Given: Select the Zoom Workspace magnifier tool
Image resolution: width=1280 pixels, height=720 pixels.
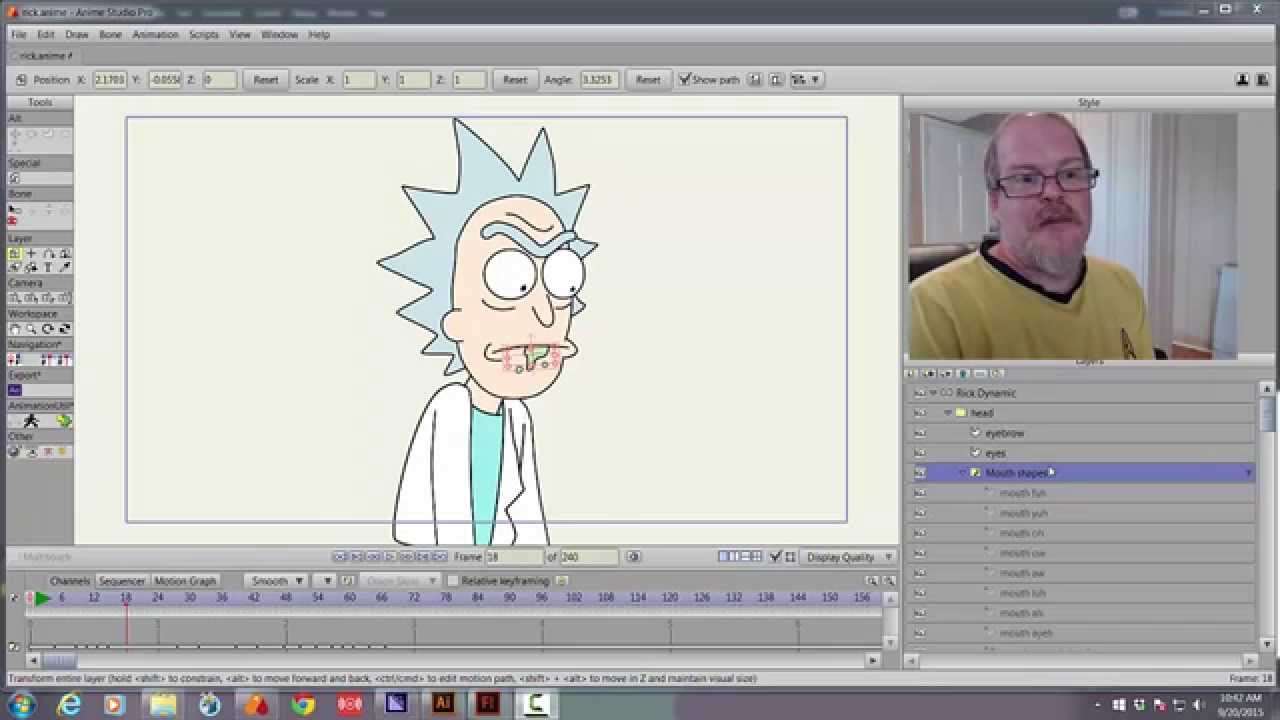Looking at the screenshot, I should (x=32, y=329).
